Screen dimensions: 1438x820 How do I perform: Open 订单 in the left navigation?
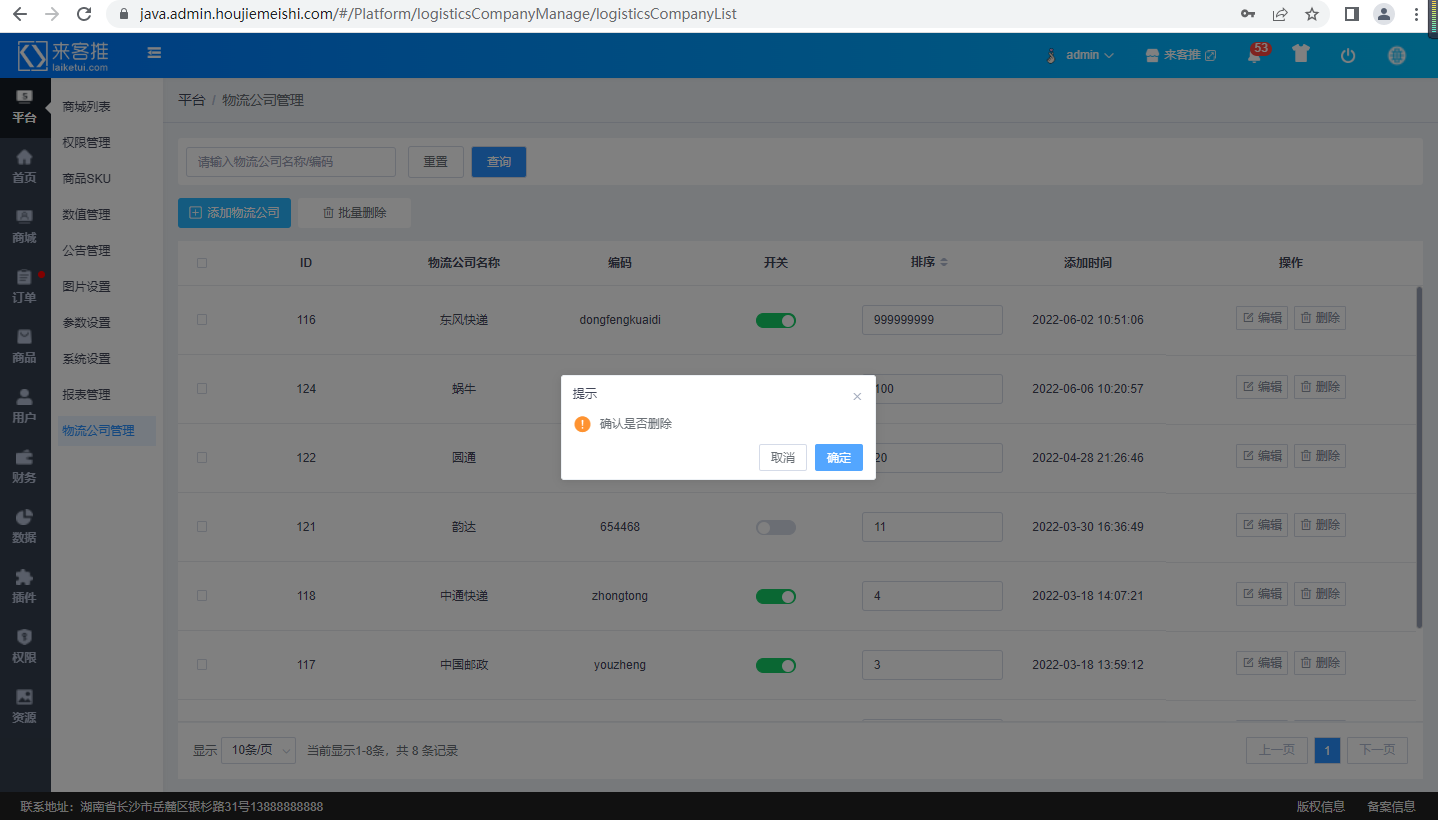(x=25, y=286)
